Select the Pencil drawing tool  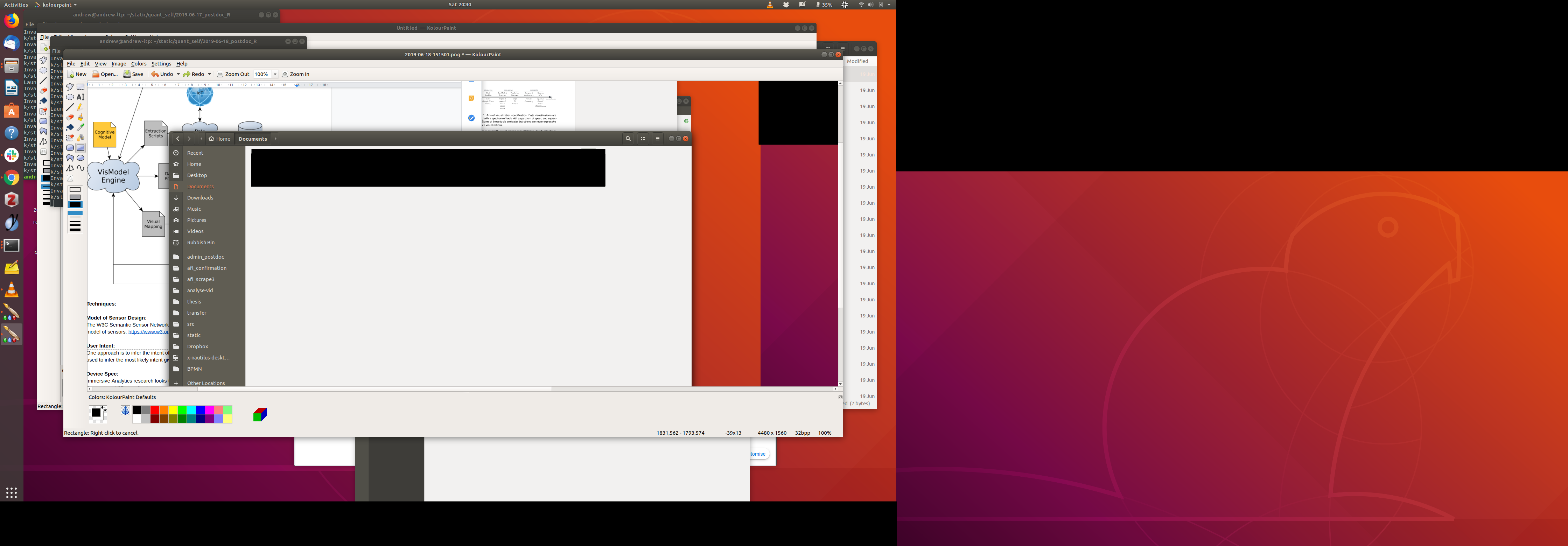[80, 107]
